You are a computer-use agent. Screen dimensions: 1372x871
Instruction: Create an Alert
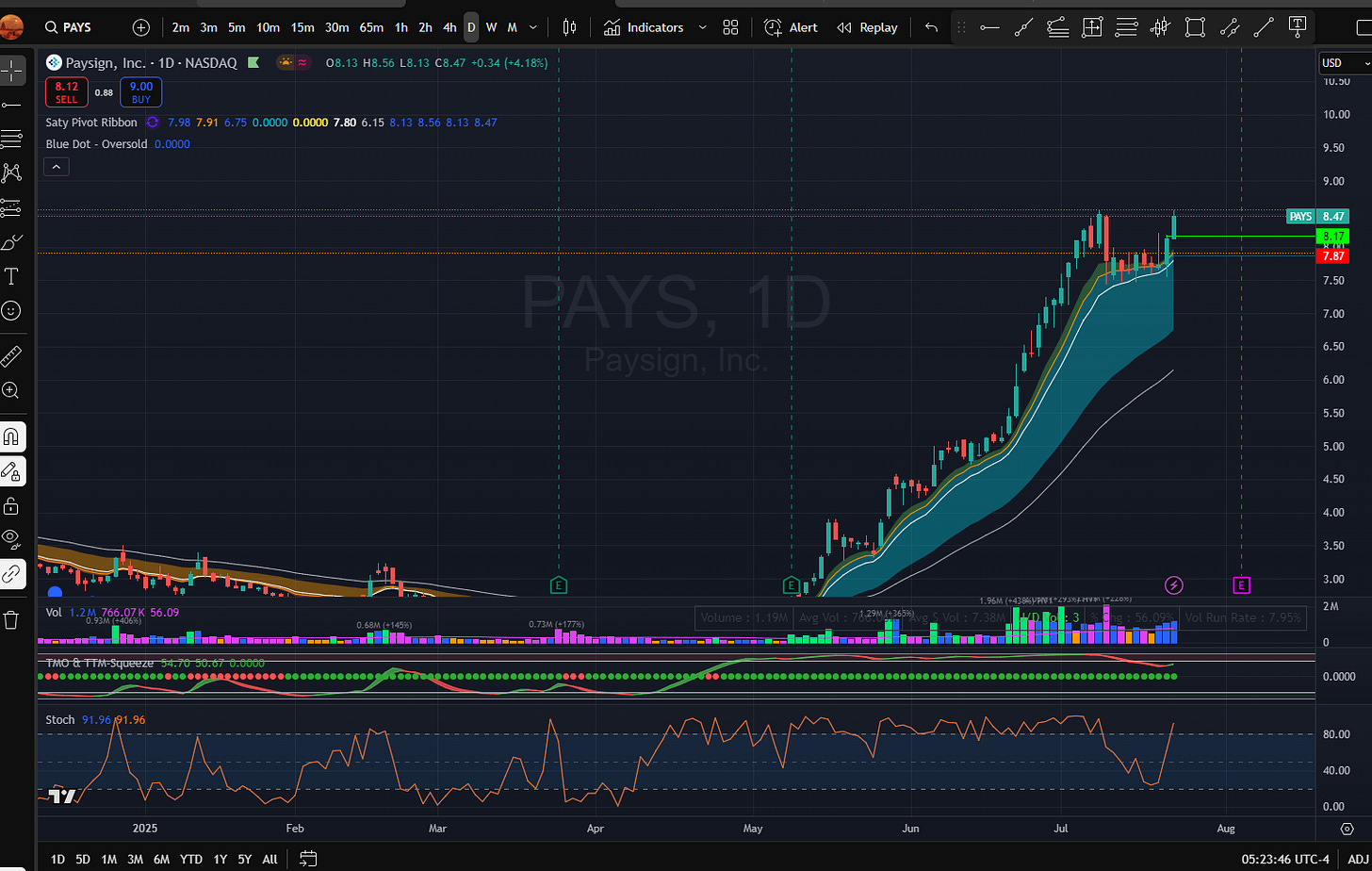(791, 27)
